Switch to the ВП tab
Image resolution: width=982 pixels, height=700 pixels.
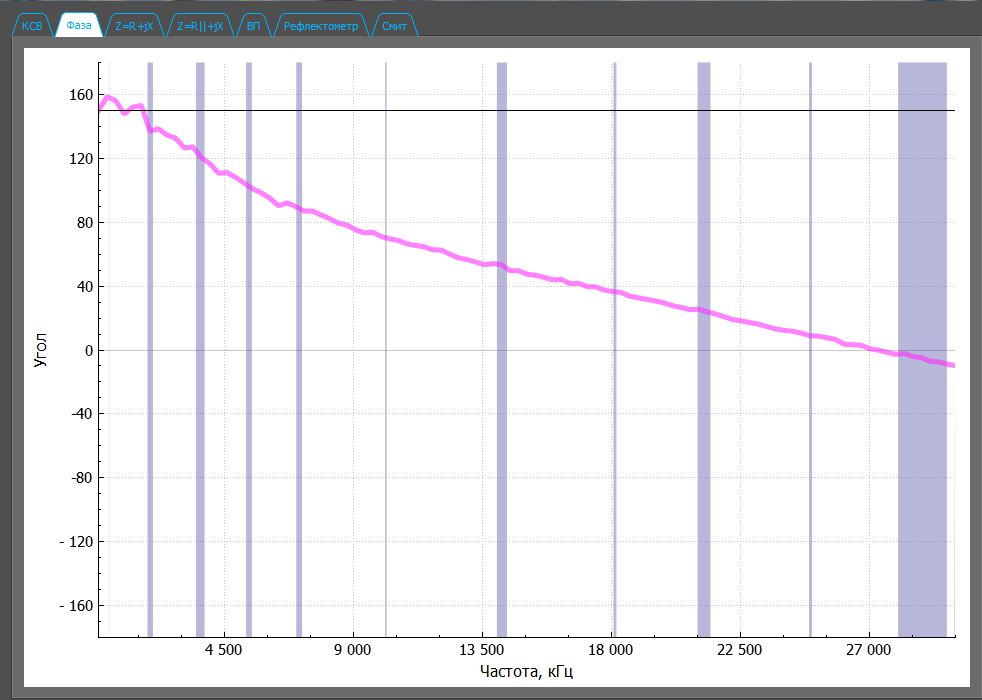253,27
